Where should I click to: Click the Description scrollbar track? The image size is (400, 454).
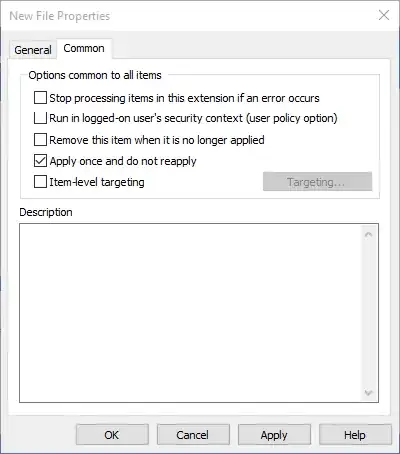(x=368, y=313)
